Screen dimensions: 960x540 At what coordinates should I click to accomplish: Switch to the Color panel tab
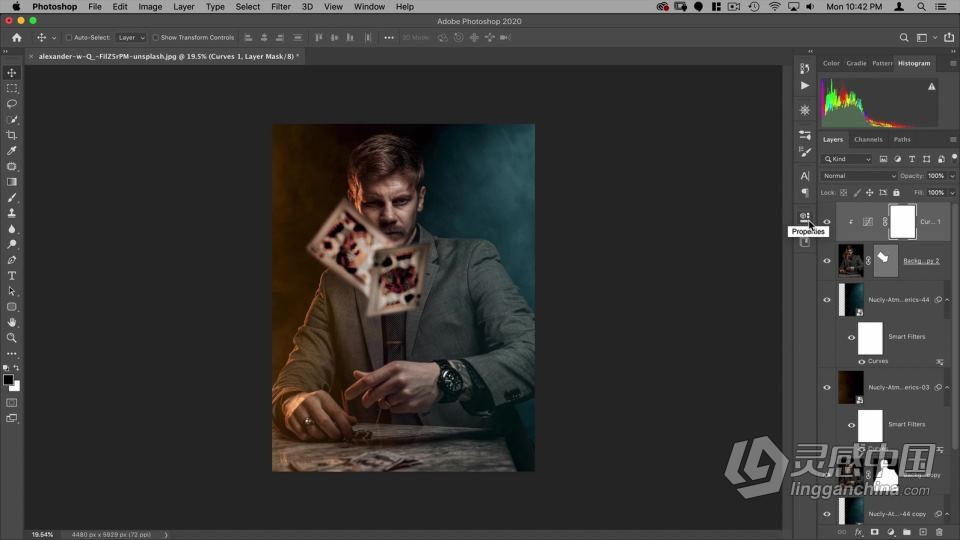point(831,63)
